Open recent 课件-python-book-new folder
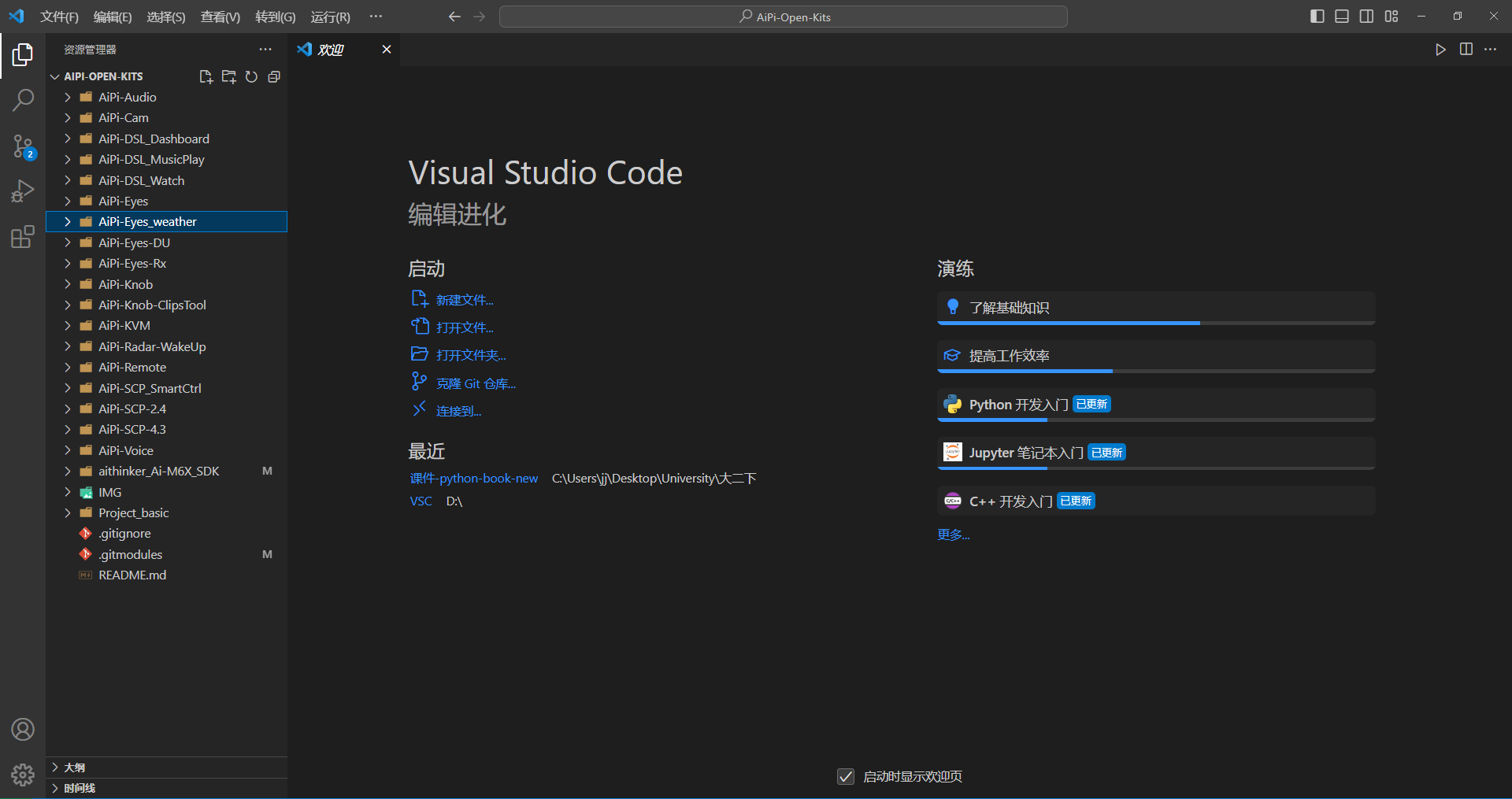Image resolution: width=1512 pixels, height=799 pixels. 474,479
